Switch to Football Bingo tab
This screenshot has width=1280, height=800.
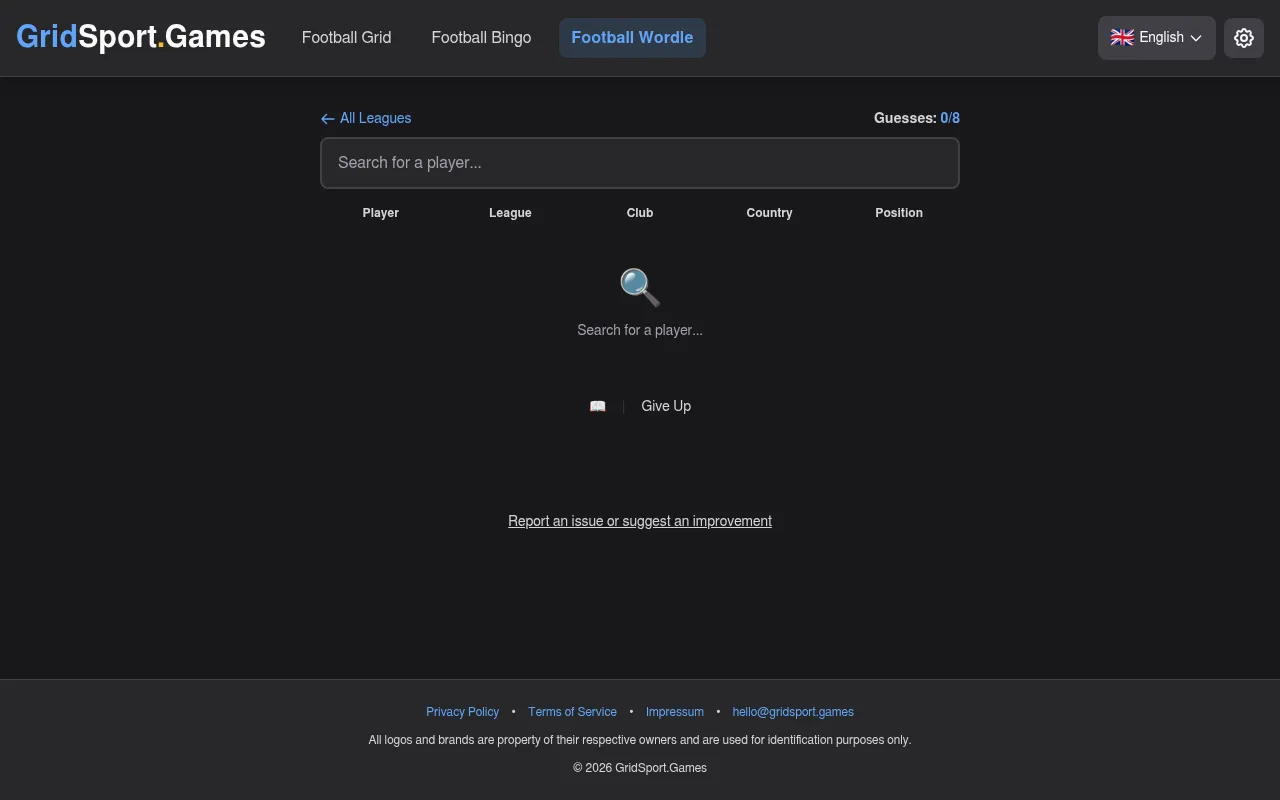click(x=481, y=38)
